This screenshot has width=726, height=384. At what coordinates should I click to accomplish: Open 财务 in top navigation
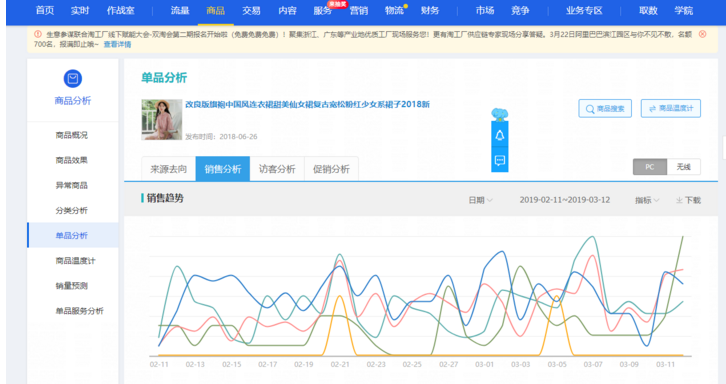click(x=430, y=10)
